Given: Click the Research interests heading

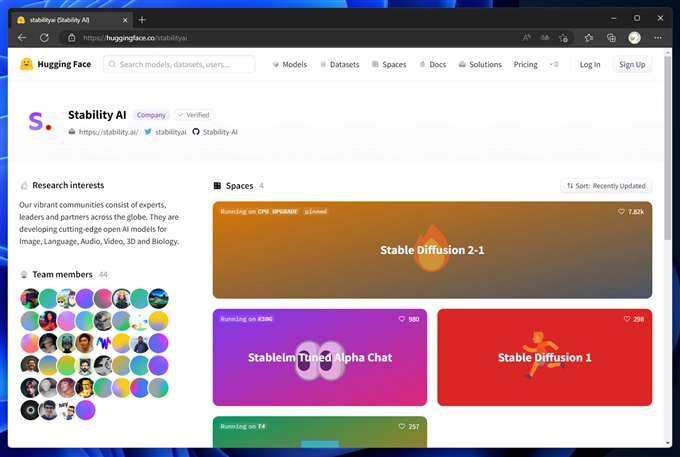Looking at the screenshot, I should (68, 185).
